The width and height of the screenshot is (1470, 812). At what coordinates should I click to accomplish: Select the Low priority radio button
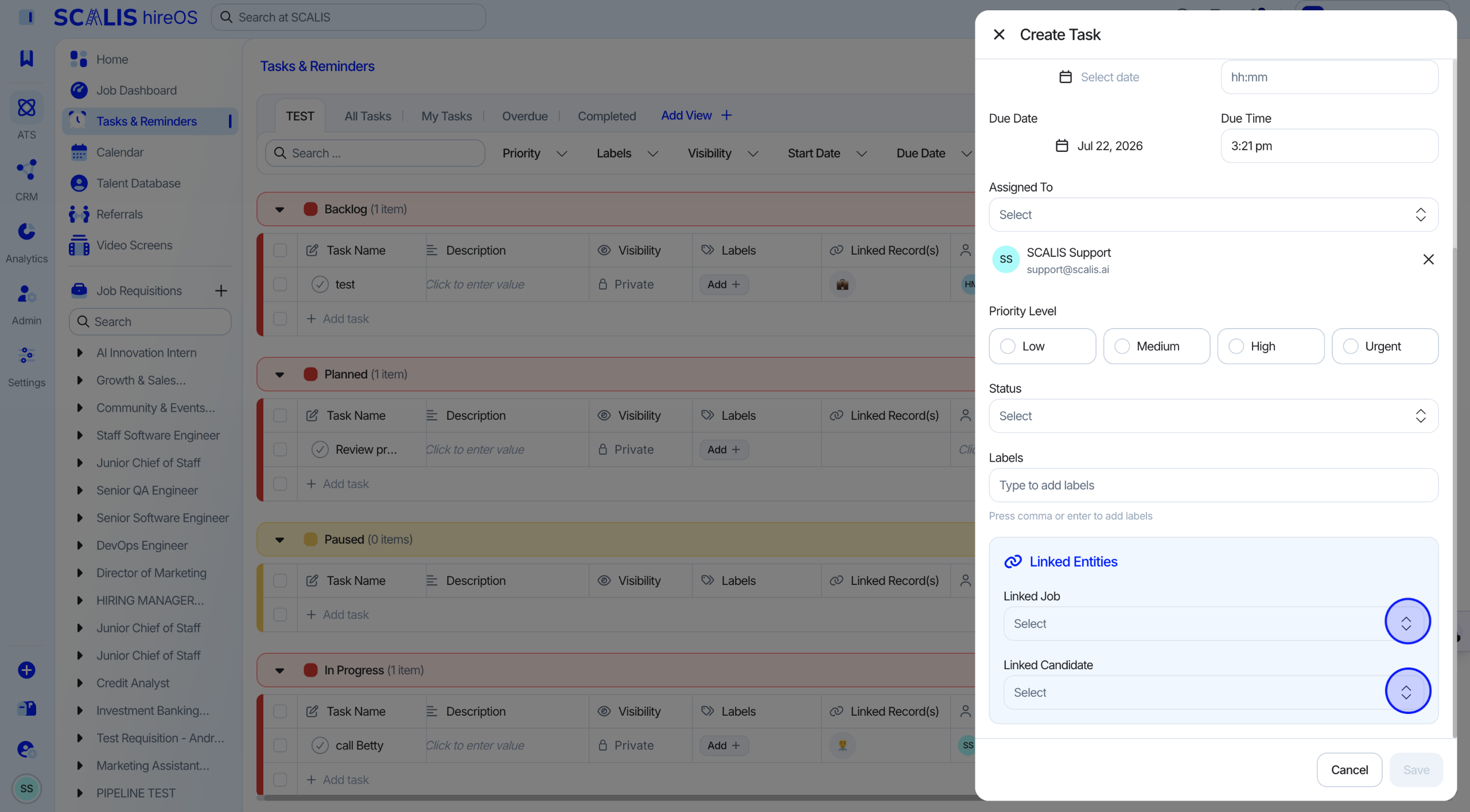pos(1007,346)
